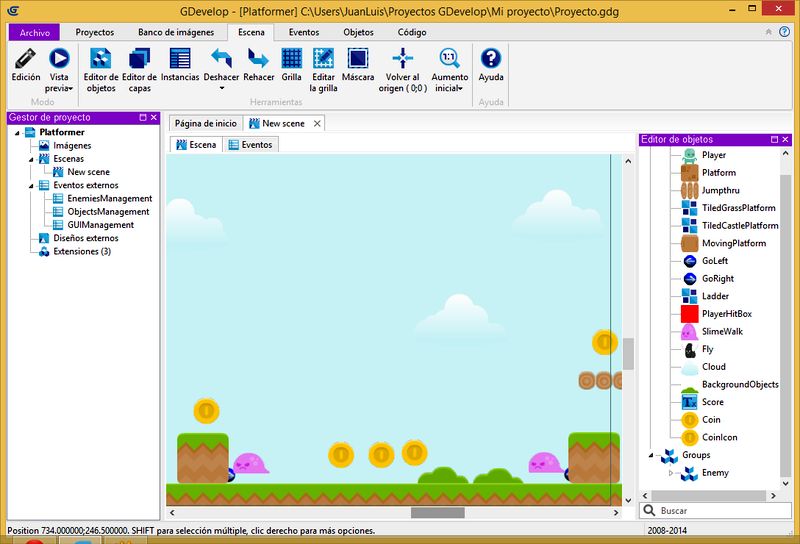
Task: Select the SlimeWalk object
Action: 722,332
